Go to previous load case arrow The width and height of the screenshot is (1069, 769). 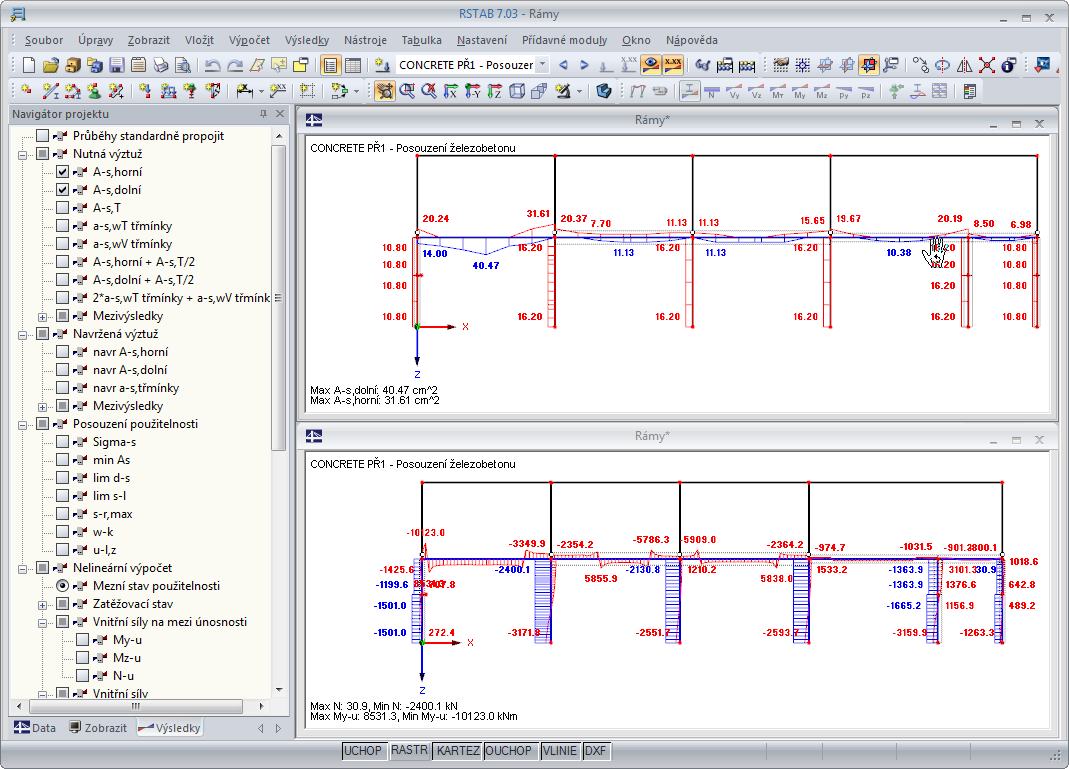(x=563, y=65)
